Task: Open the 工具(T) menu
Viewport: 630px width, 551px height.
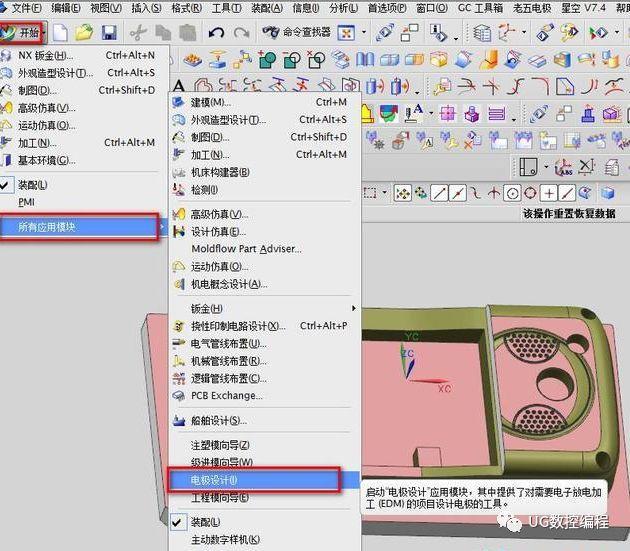Action: [227, 8]
